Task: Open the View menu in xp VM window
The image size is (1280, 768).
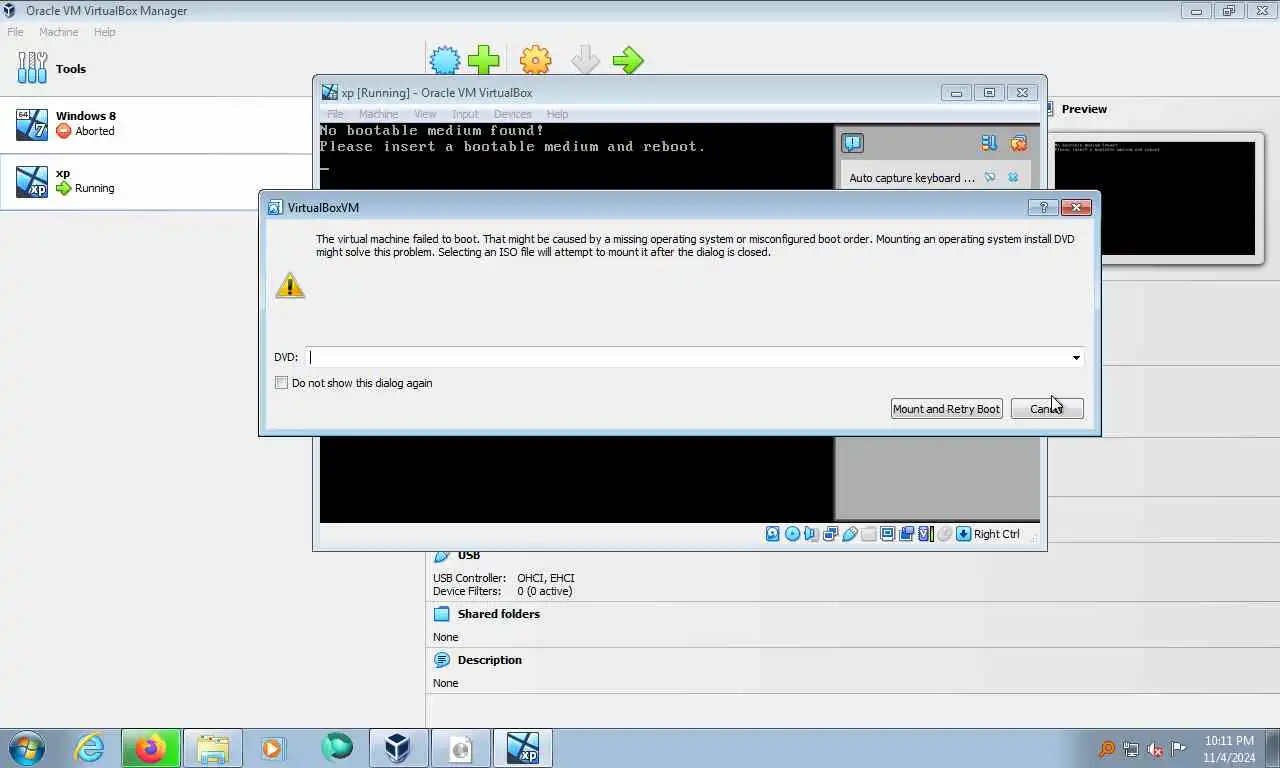Action: (x=425, y=114)
